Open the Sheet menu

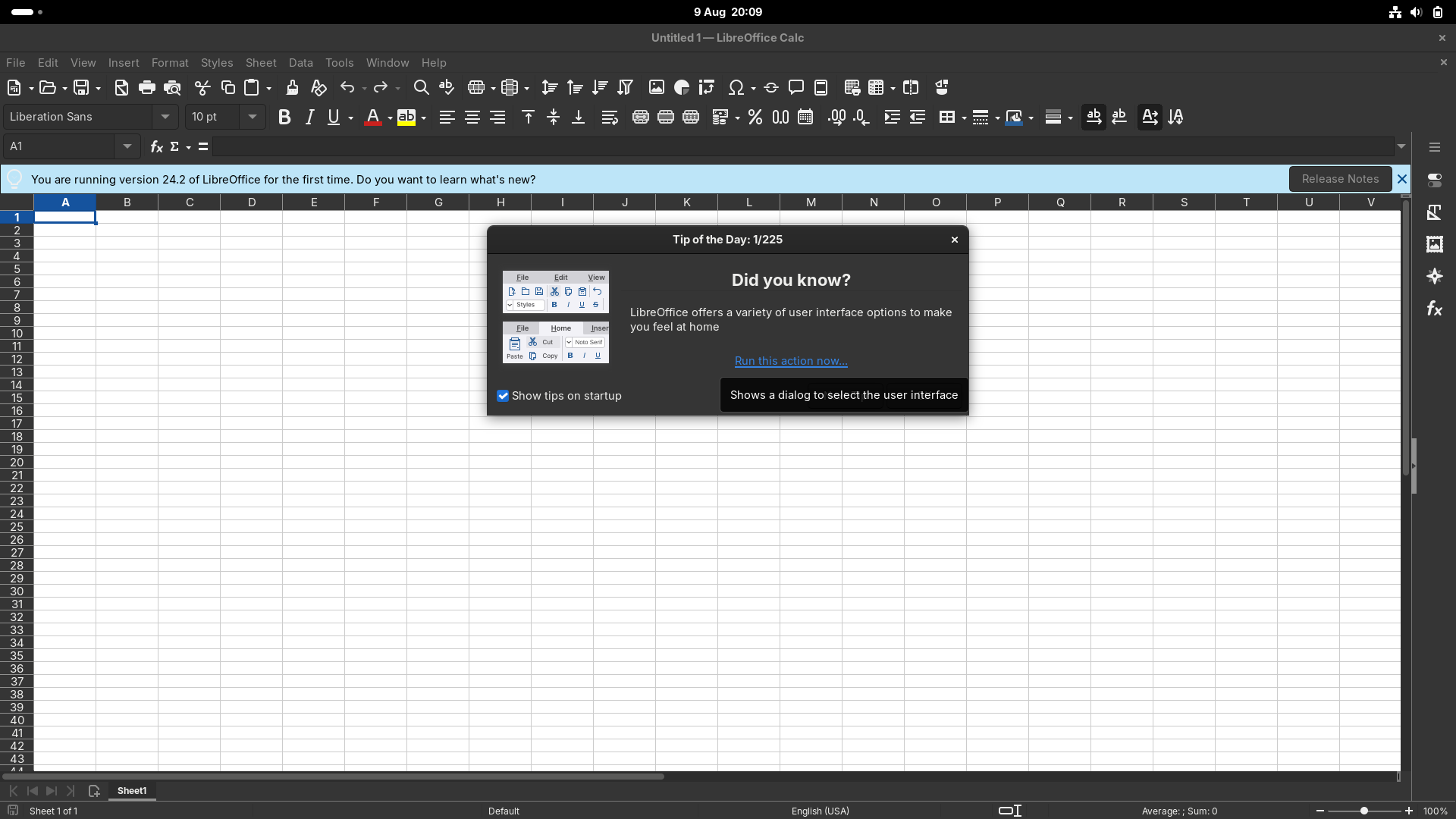pyautogui.click(x=261, y=63)
